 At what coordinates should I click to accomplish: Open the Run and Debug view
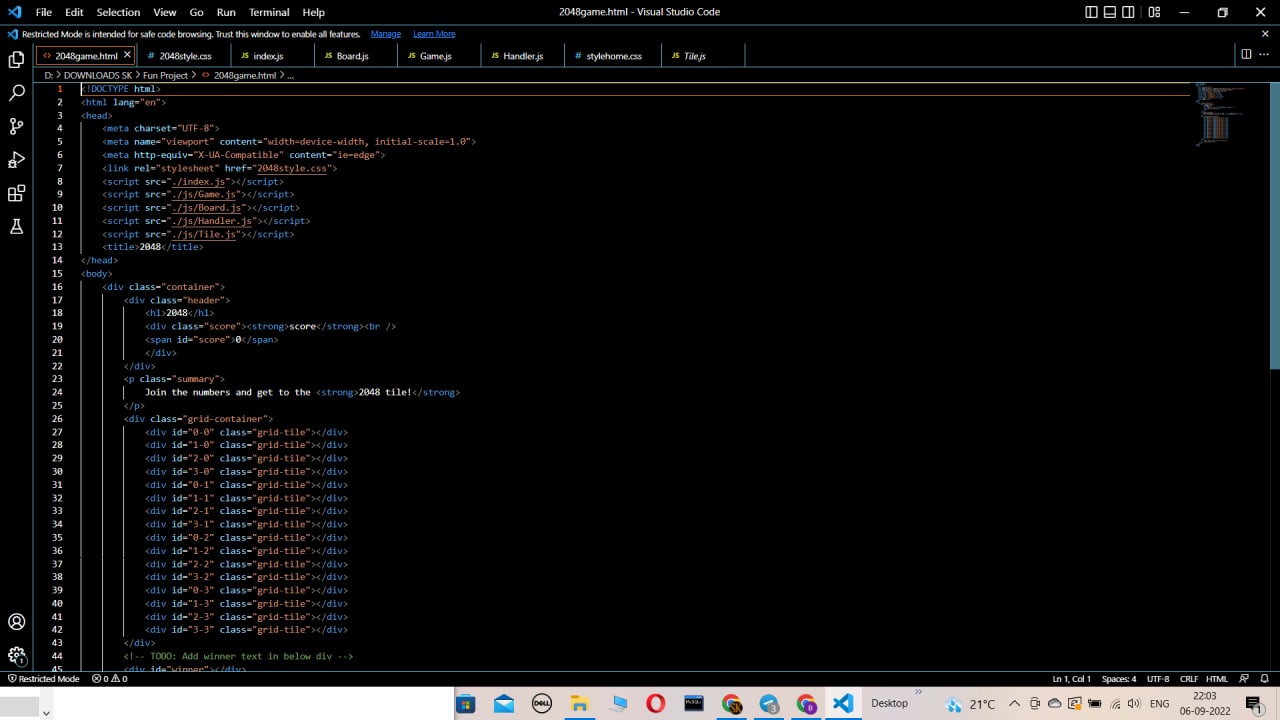click(x=16, y=160)
